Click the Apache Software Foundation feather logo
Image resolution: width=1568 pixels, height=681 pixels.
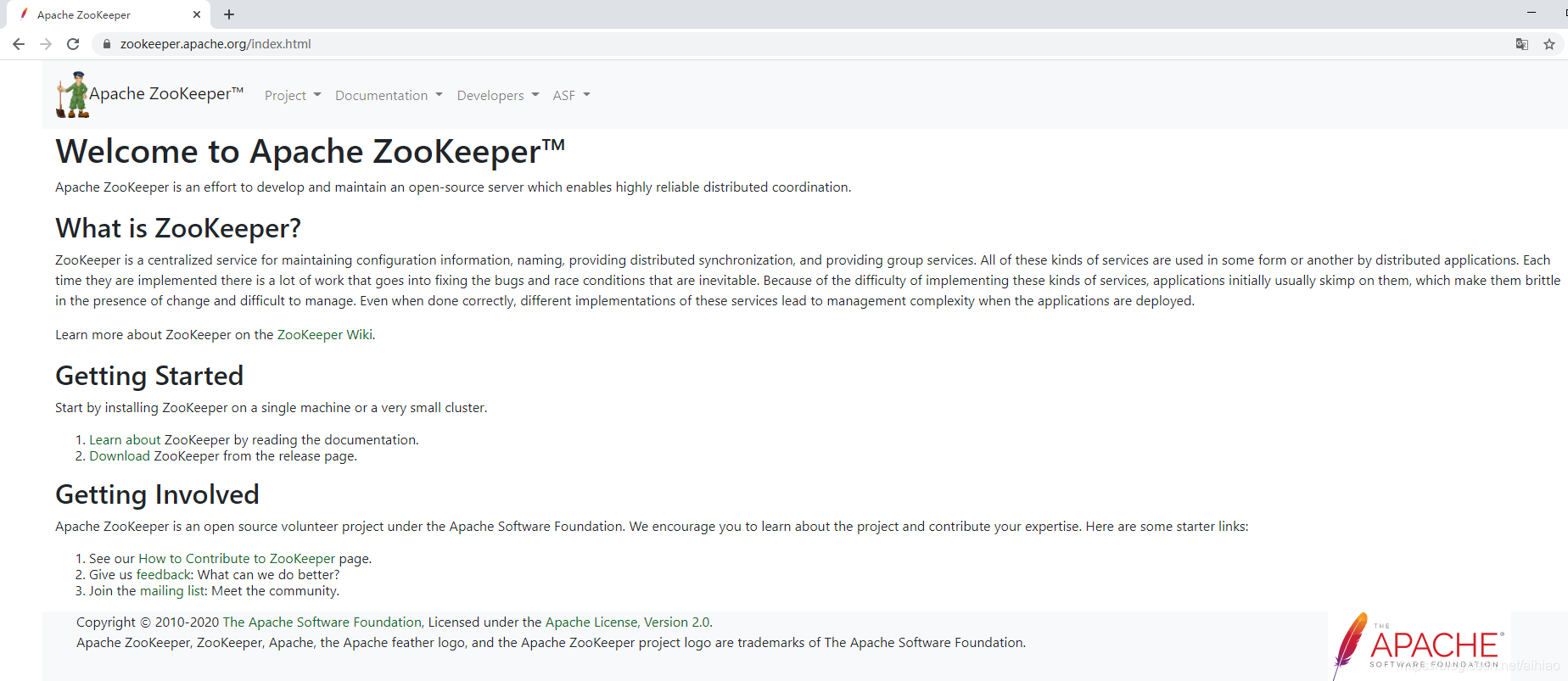(1420, 646)
